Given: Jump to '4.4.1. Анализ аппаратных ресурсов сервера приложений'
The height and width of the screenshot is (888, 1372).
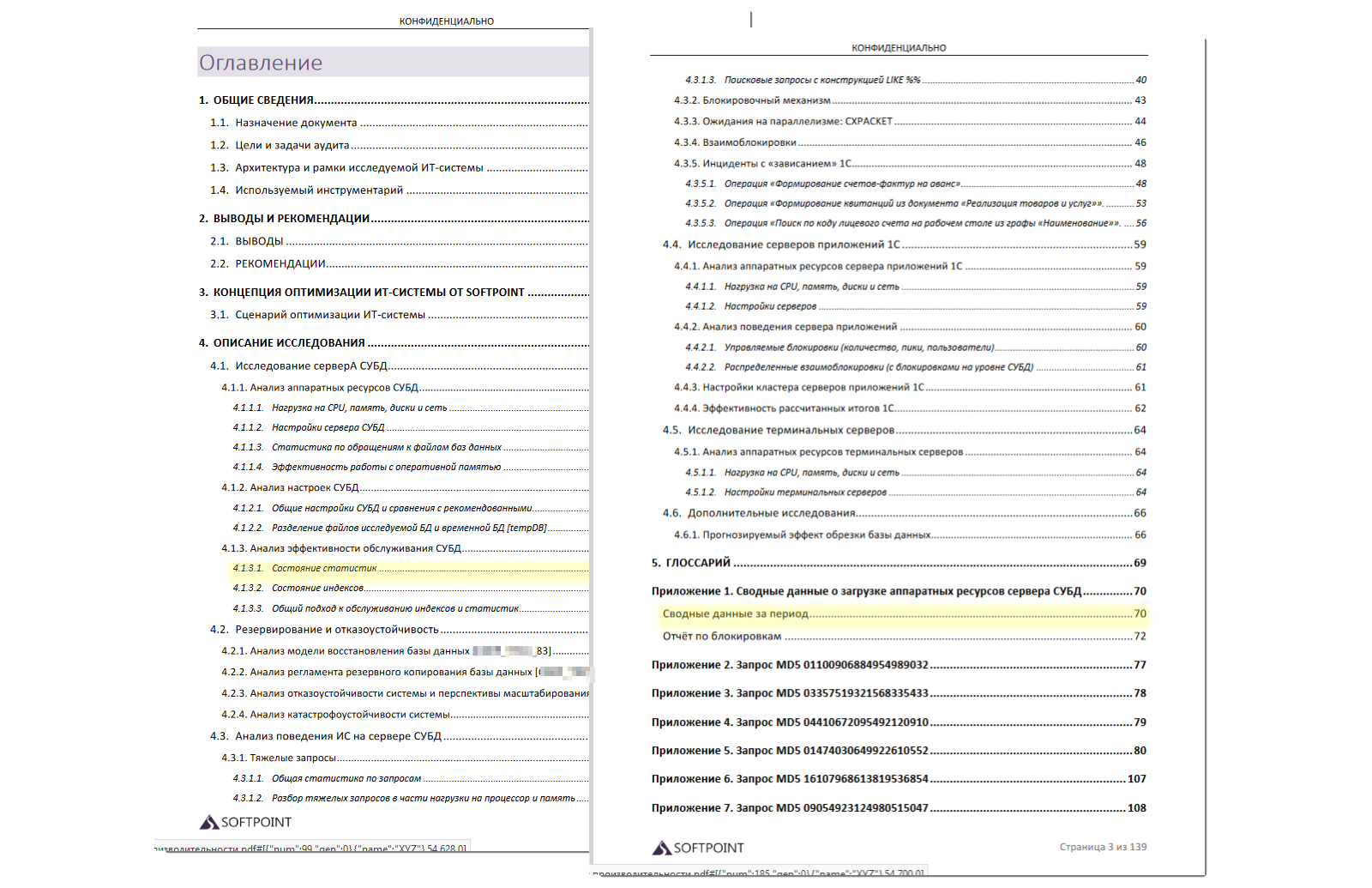Looking at the screenshot, I should click(x=910, y=266).
